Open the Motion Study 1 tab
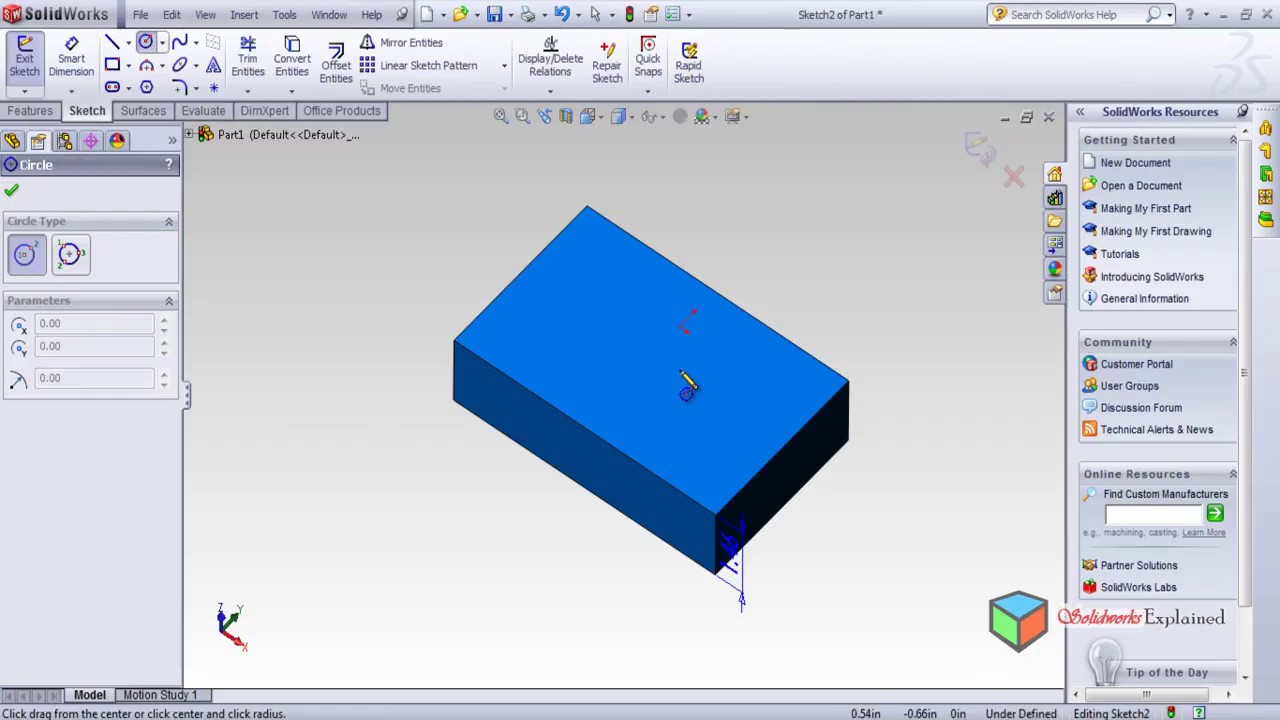 tap(160, 695)
